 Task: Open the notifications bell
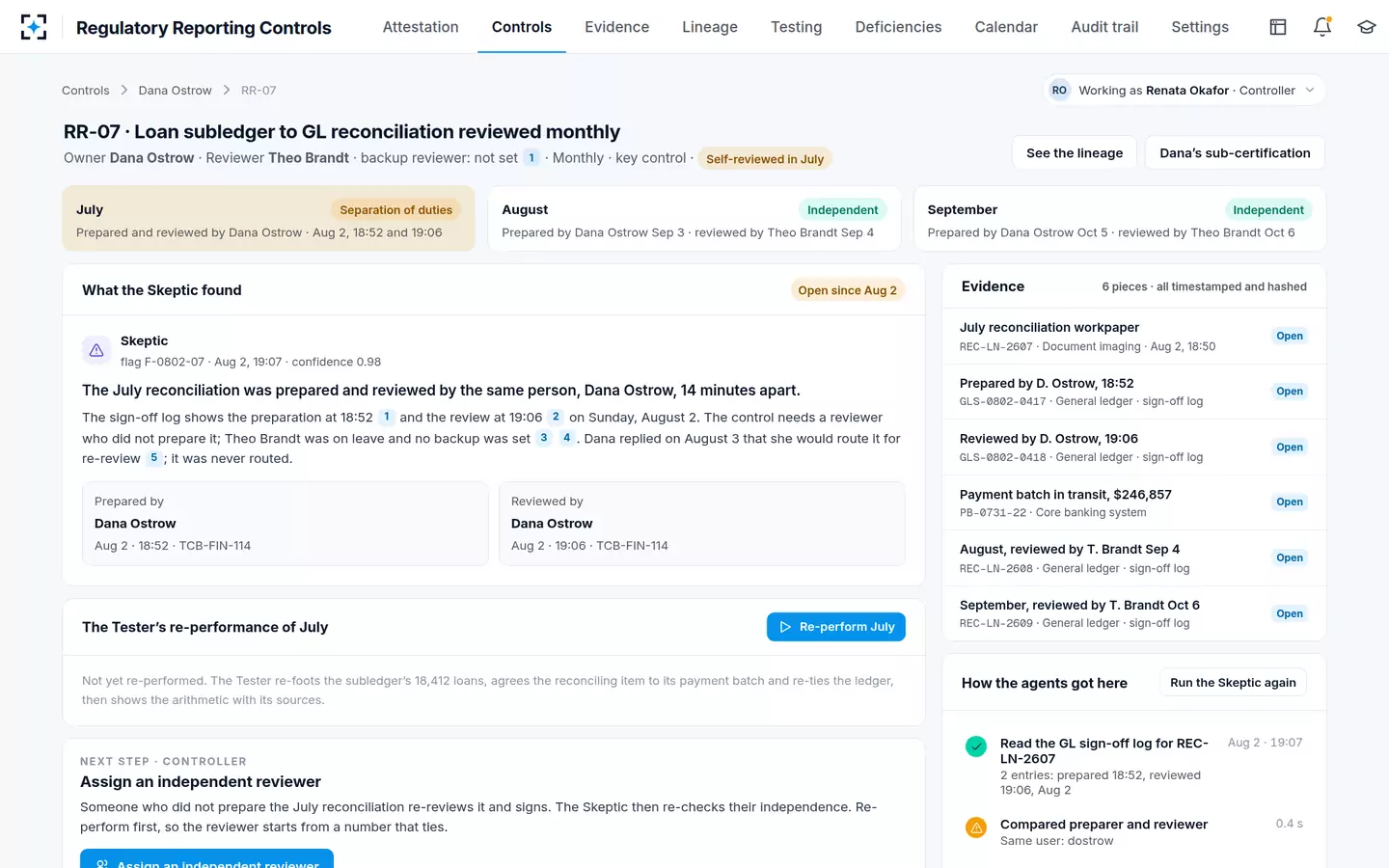tap(1322, 27)
